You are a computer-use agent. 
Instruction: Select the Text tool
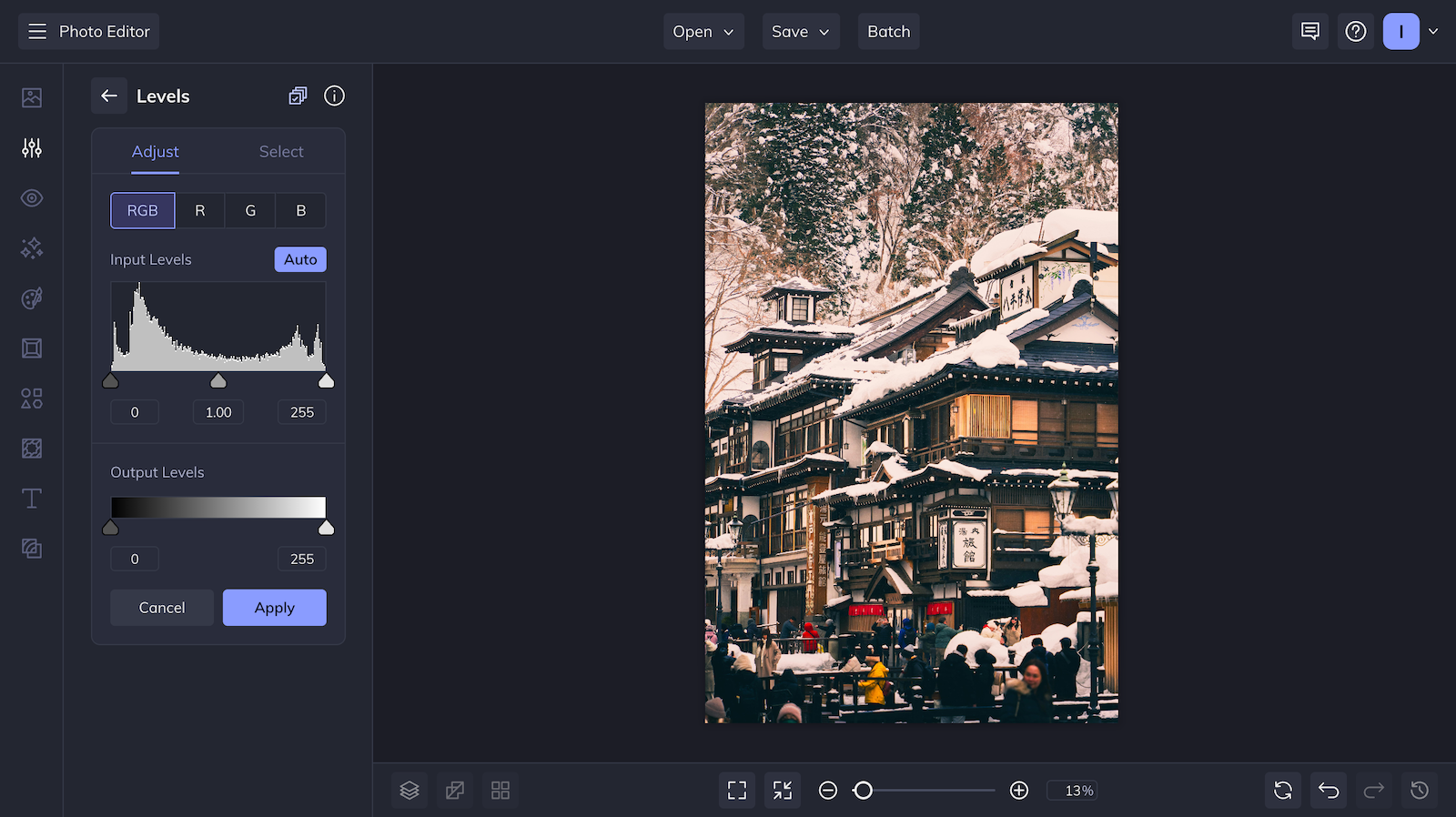[x=32, y=498]
